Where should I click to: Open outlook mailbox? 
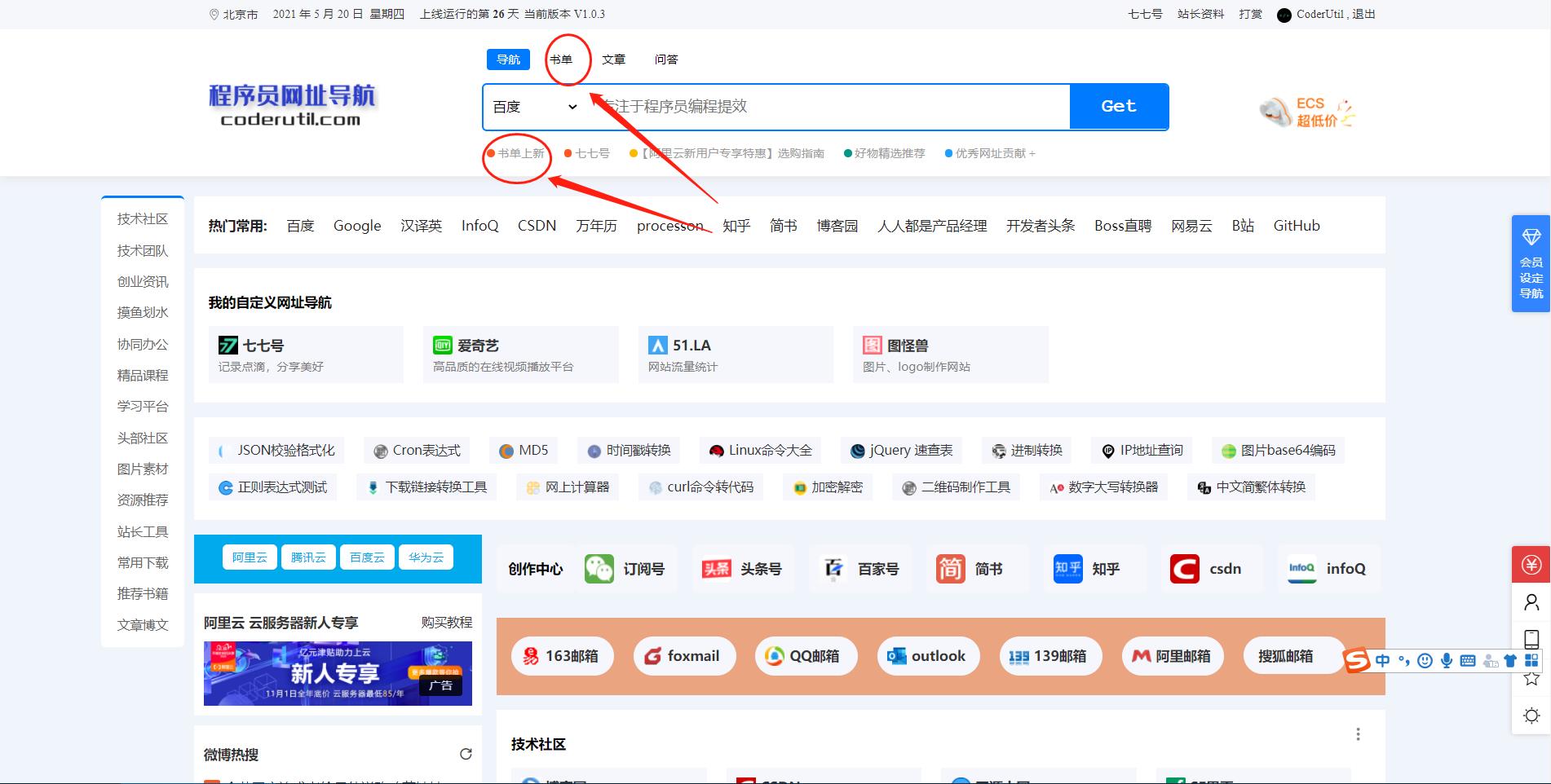(x=928, y=656)
